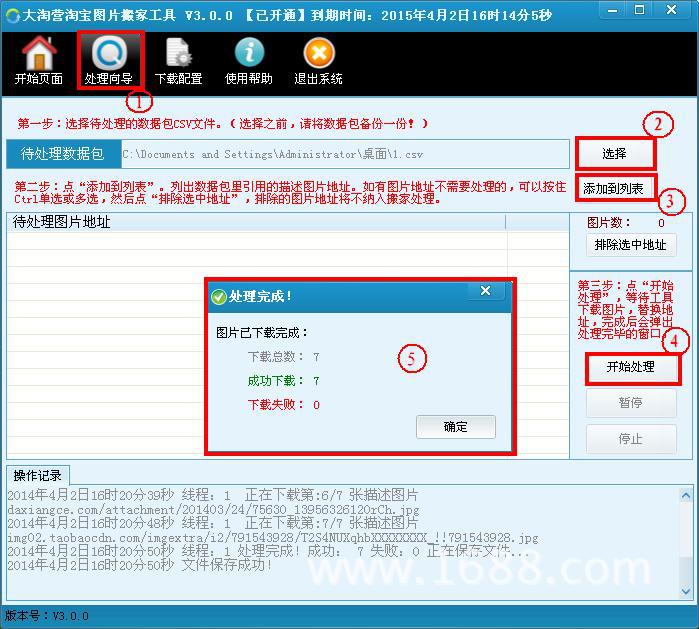Select the 处理向导 wizard icon
This screenshot has width=699, height=629.
[109, 60]
